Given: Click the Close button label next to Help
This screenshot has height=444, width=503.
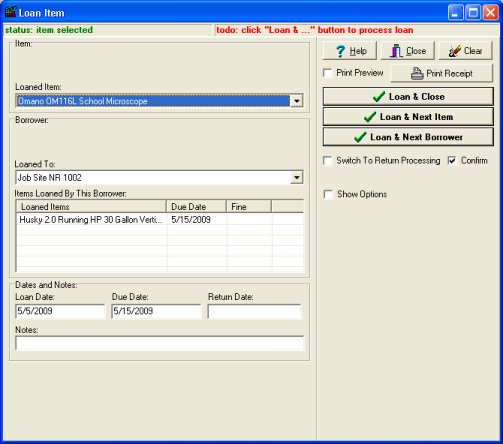Looking at the screenshot, I should tap(416, 51).
